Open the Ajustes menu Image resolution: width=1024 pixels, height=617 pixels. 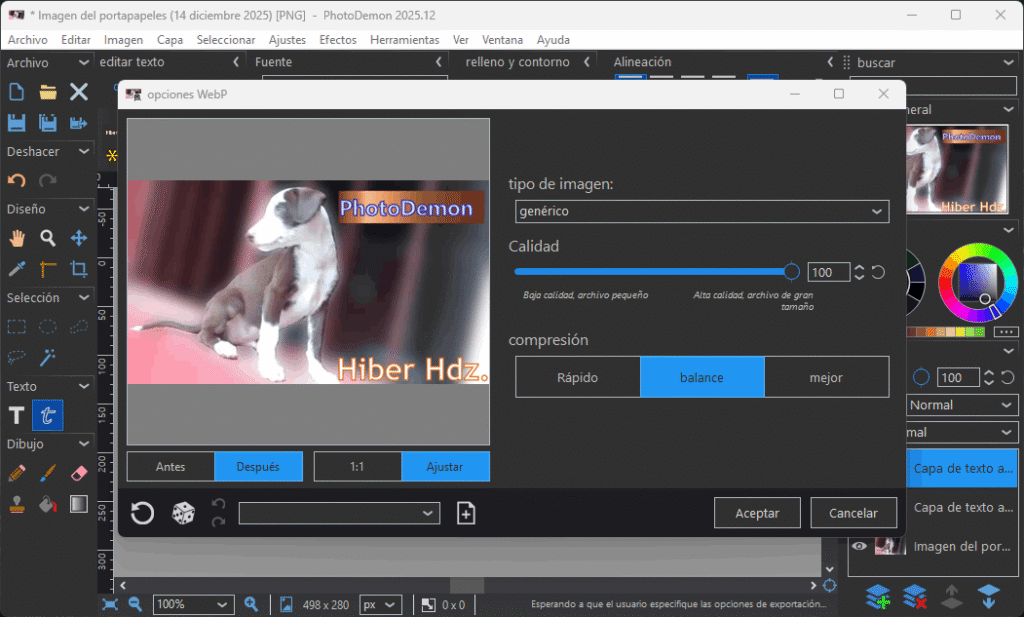(x=287, y=40)
